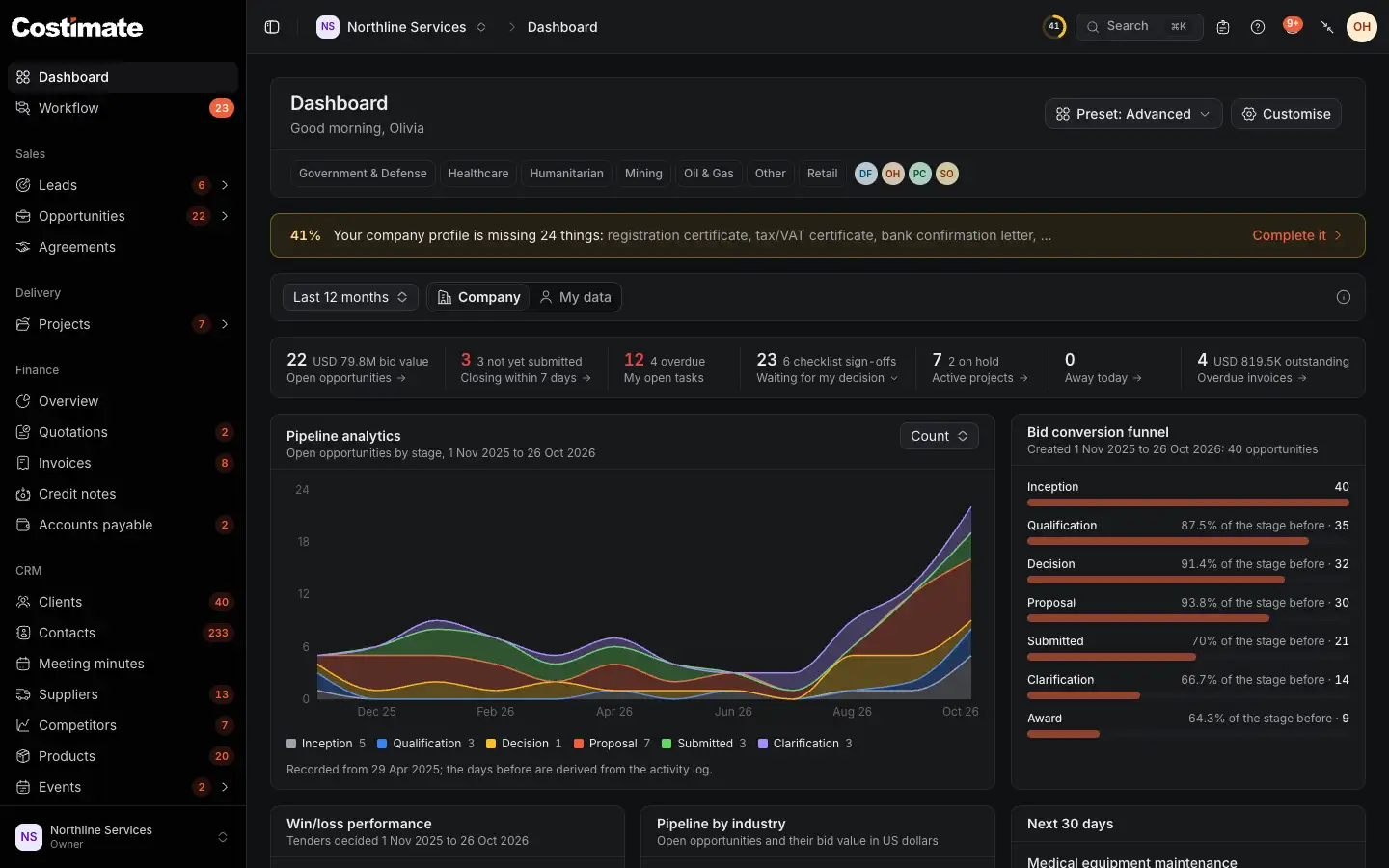
Task: Expand the Events submenu chevron
Action: (x=225, y=787)
